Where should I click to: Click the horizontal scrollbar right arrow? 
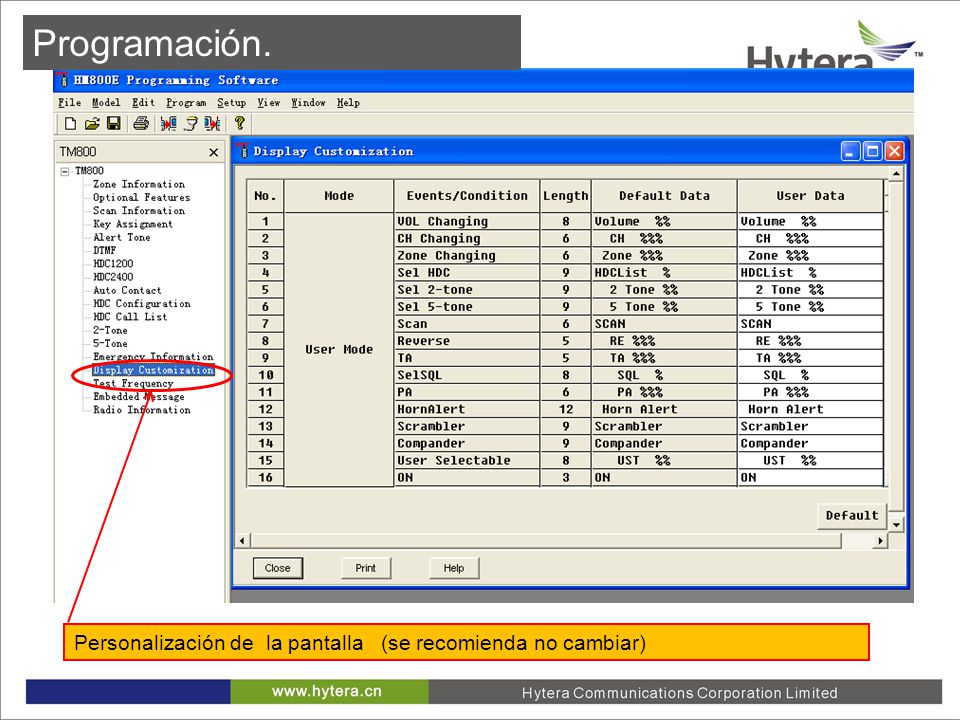pos(880,541)
